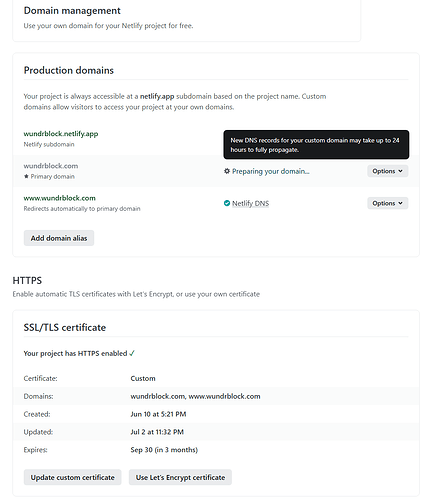This screenshot has height=500, width=424.
Task: Click the green checkmark beside Netlify DNS
Action: [227, 203]
